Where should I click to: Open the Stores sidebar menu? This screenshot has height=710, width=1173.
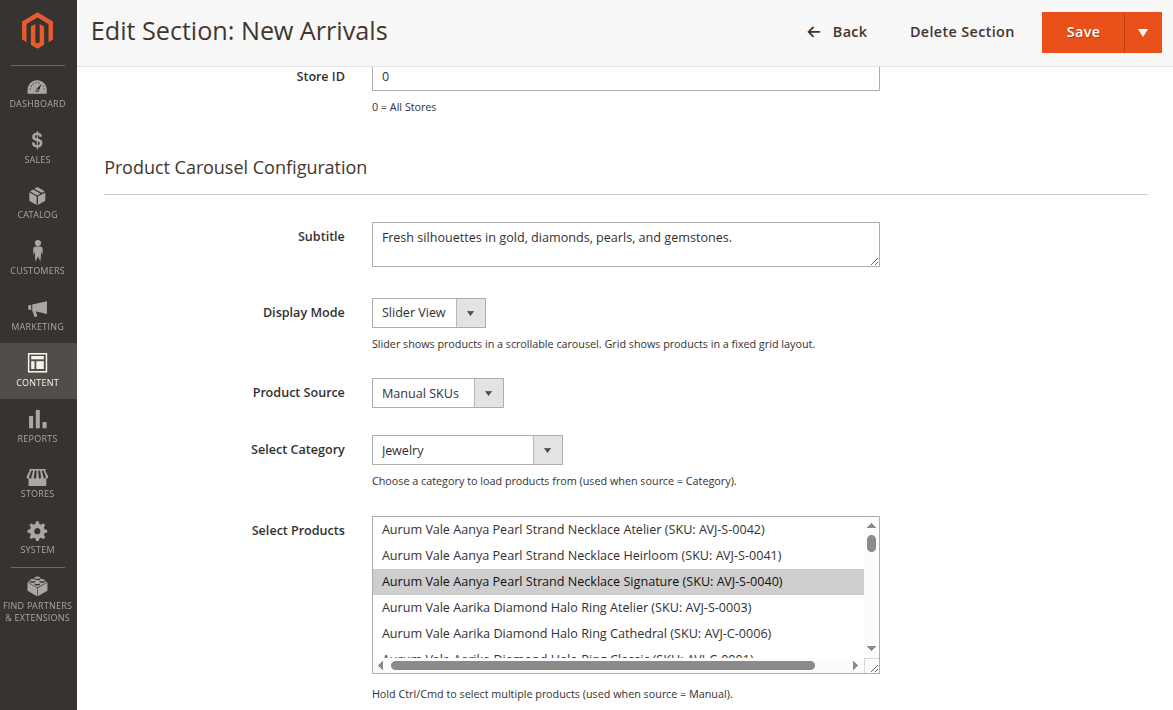pyautogui.click(x=37, y=483)
